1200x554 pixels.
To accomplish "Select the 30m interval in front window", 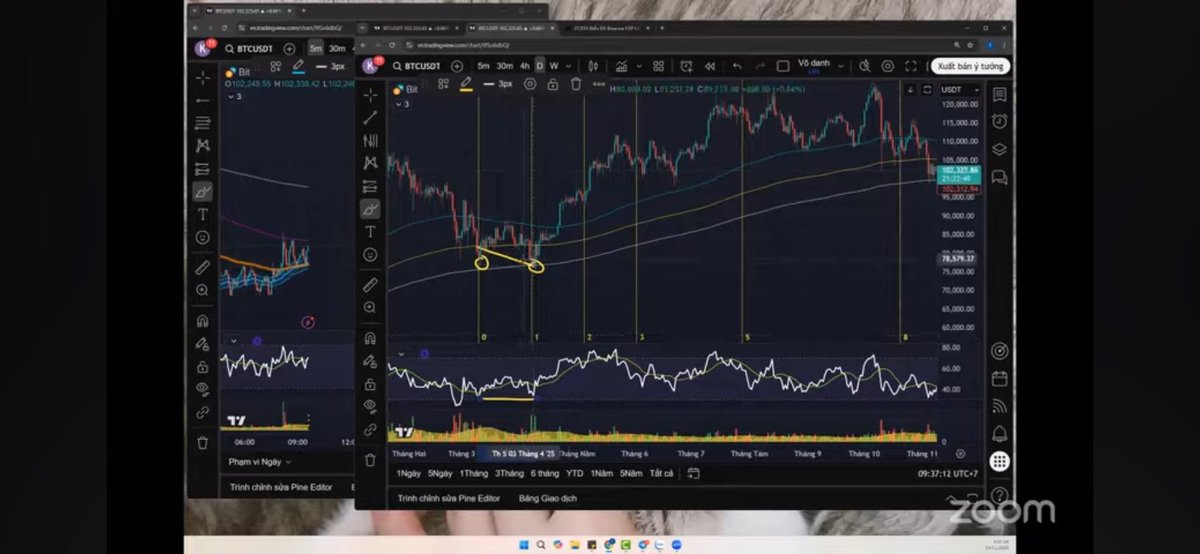I will point(505,66).
